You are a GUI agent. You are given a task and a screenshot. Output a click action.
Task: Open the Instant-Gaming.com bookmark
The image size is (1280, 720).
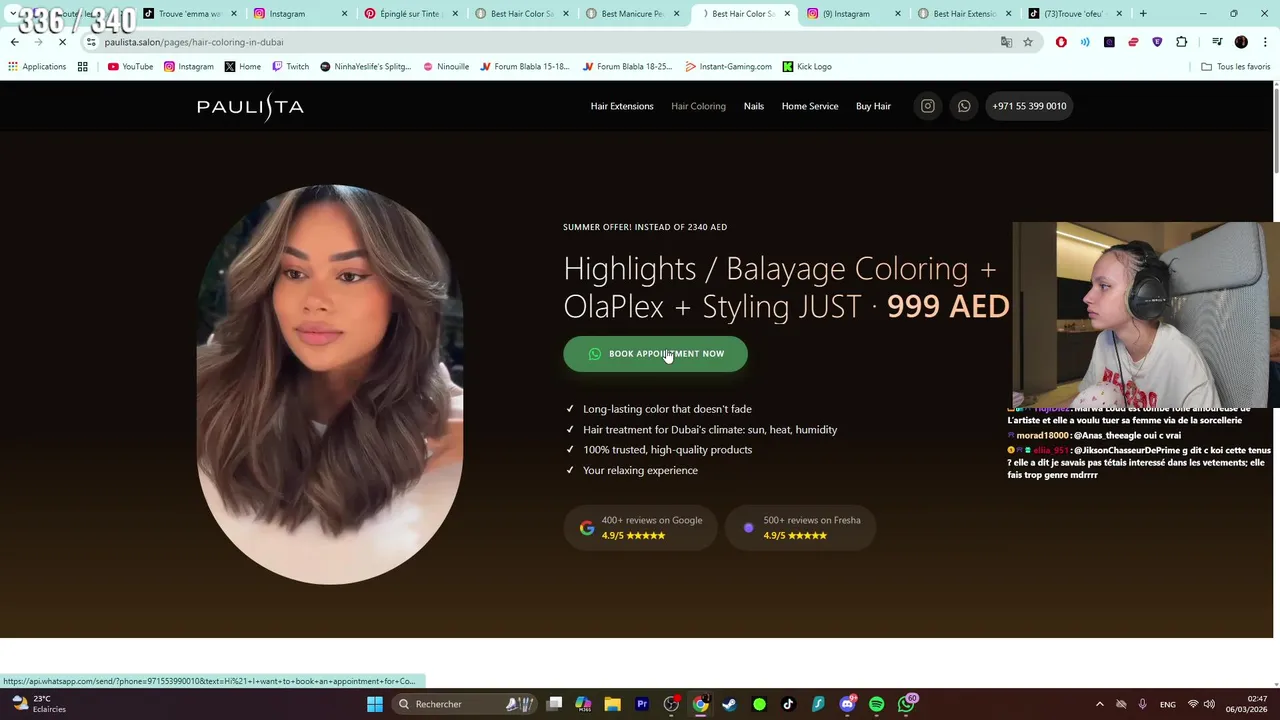click(729, 67)
